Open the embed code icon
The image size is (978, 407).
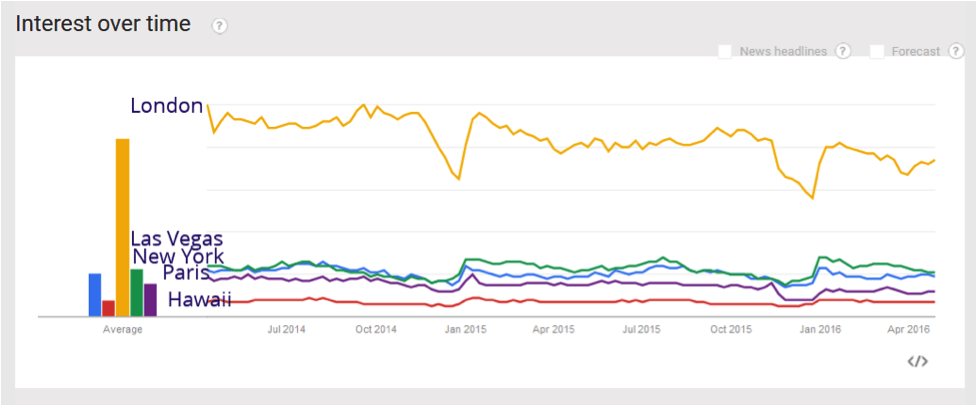coord(917,361)
